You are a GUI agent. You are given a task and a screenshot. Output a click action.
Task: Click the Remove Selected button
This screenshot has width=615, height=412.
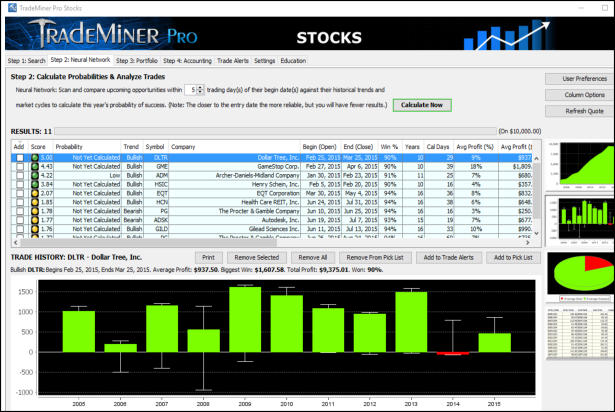tap(257, 257)
